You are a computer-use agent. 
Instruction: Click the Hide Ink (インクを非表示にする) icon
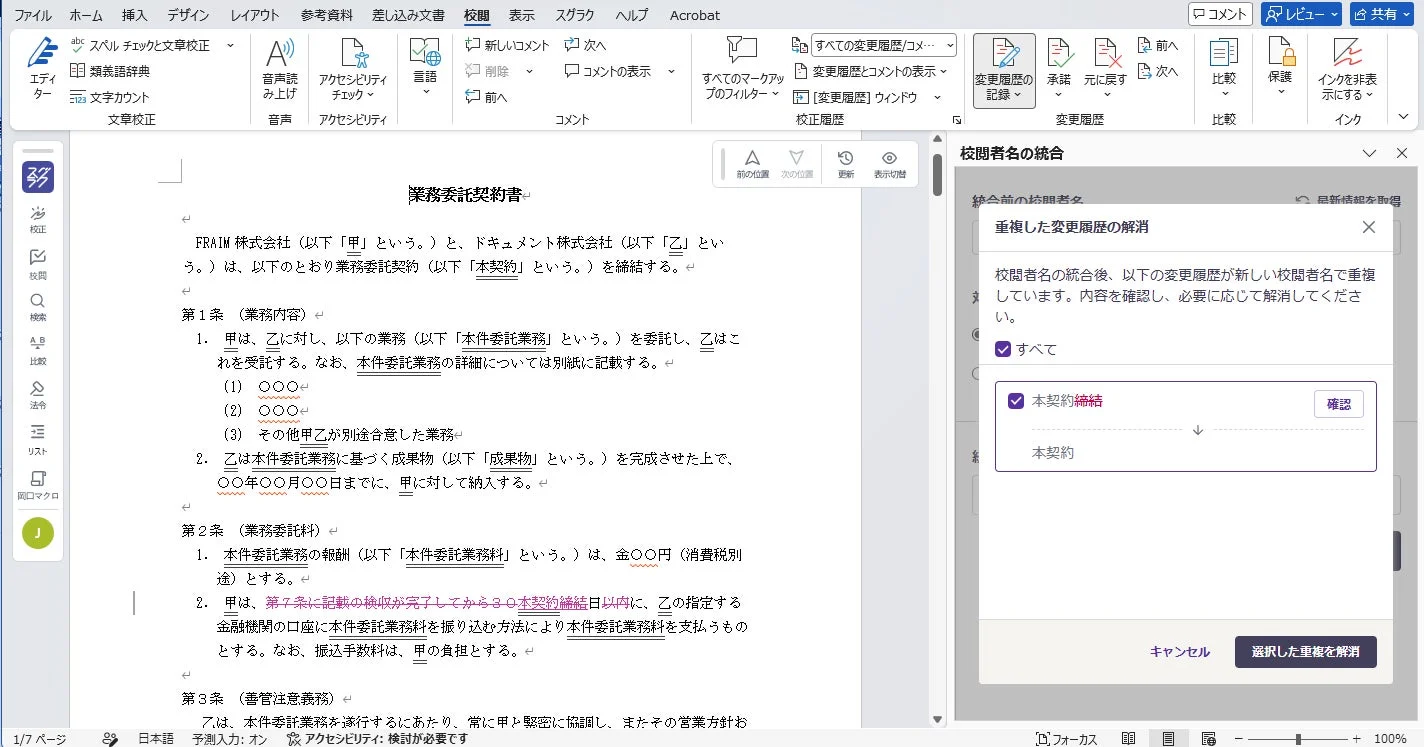(x=1347, y=52)
